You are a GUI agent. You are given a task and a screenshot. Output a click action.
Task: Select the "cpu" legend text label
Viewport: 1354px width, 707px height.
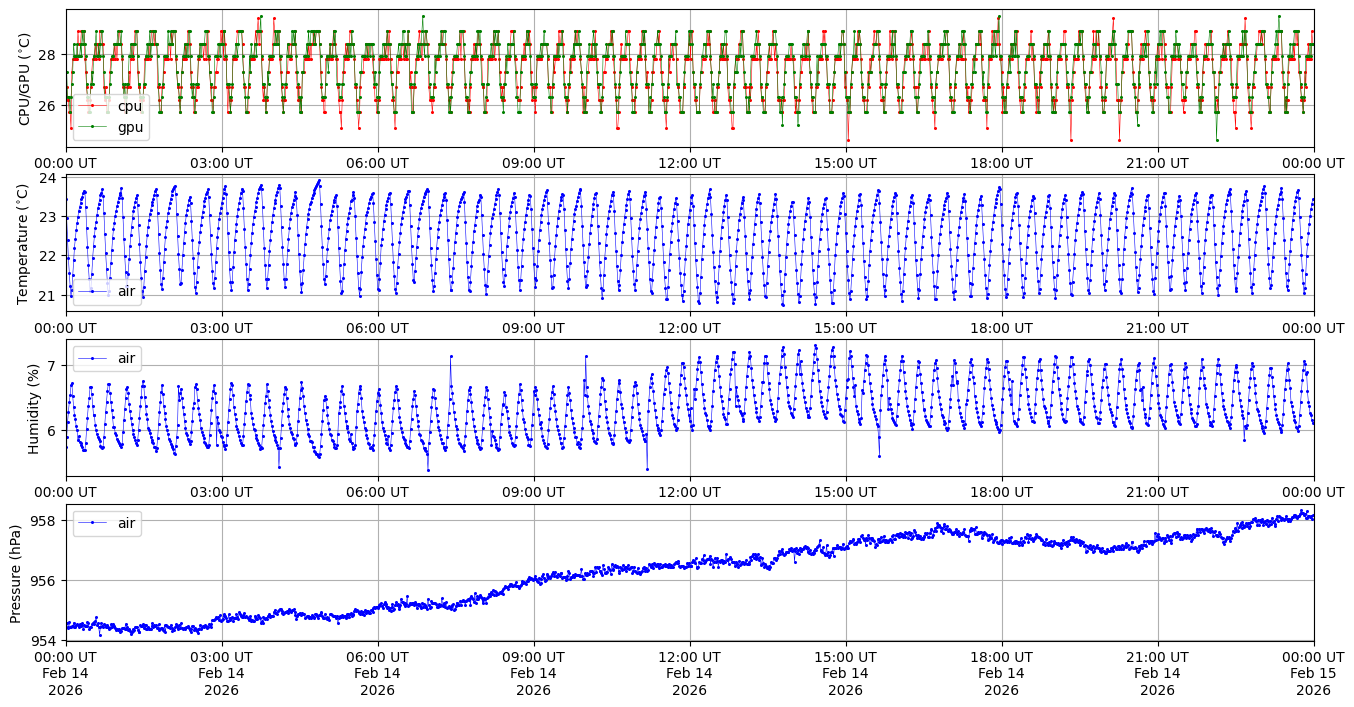pos(130,106)
